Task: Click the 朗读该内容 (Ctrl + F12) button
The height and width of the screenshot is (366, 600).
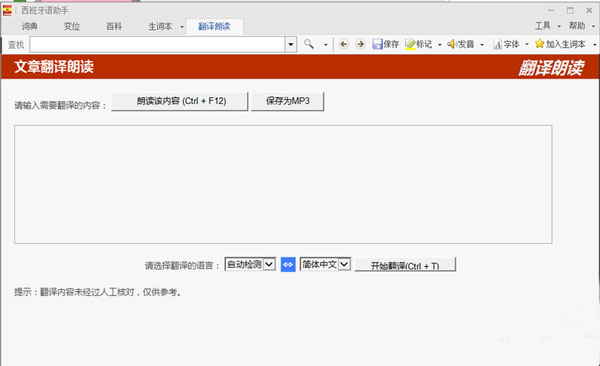Action: 180,101
